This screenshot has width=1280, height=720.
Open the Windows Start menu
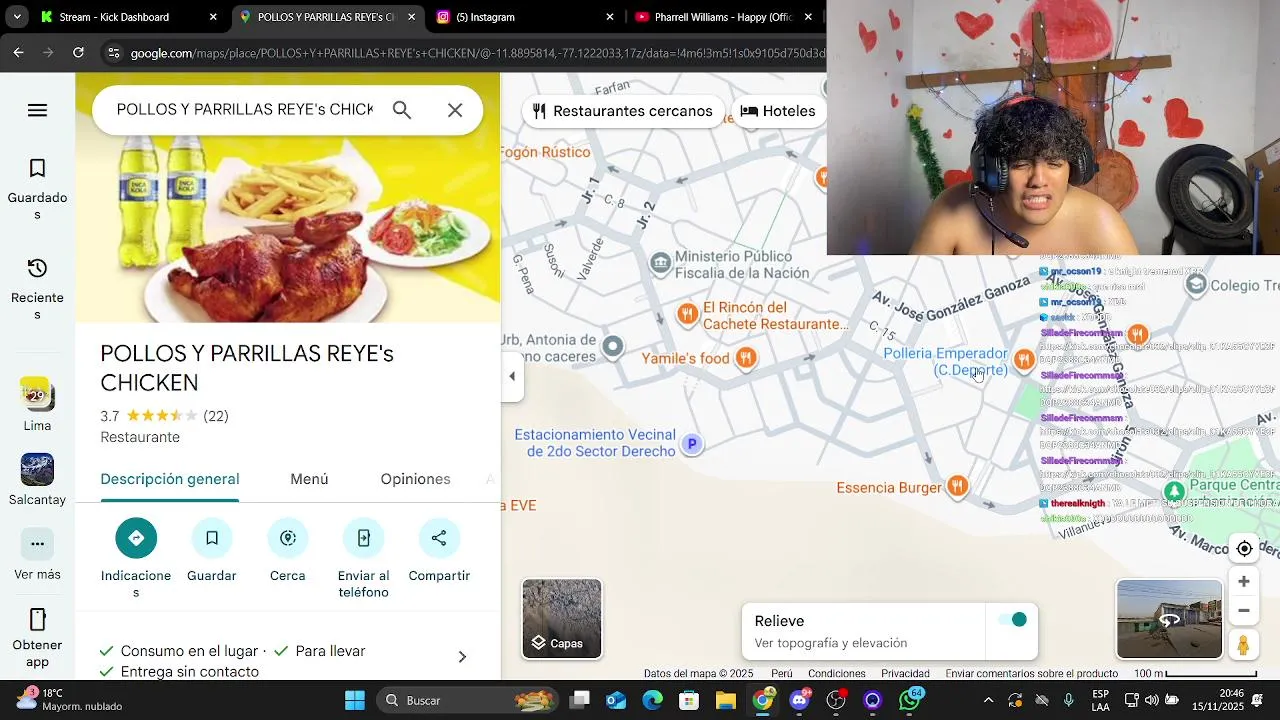tap(355, 700)
